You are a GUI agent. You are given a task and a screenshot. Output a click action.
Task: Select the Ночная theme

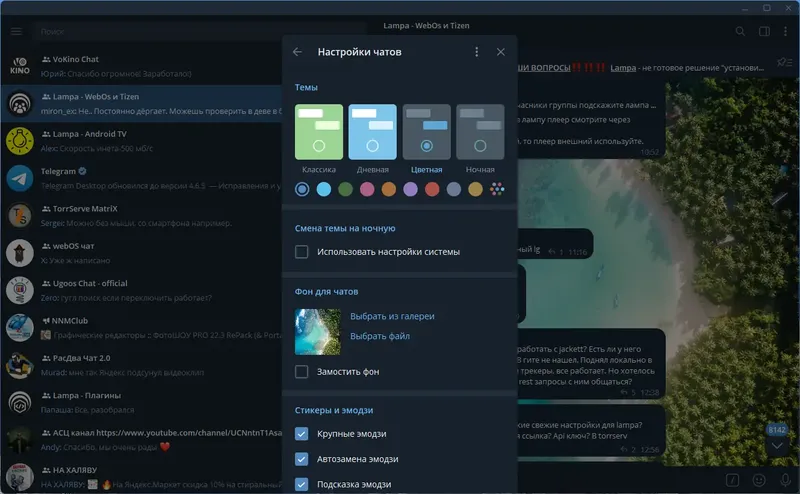480,132
